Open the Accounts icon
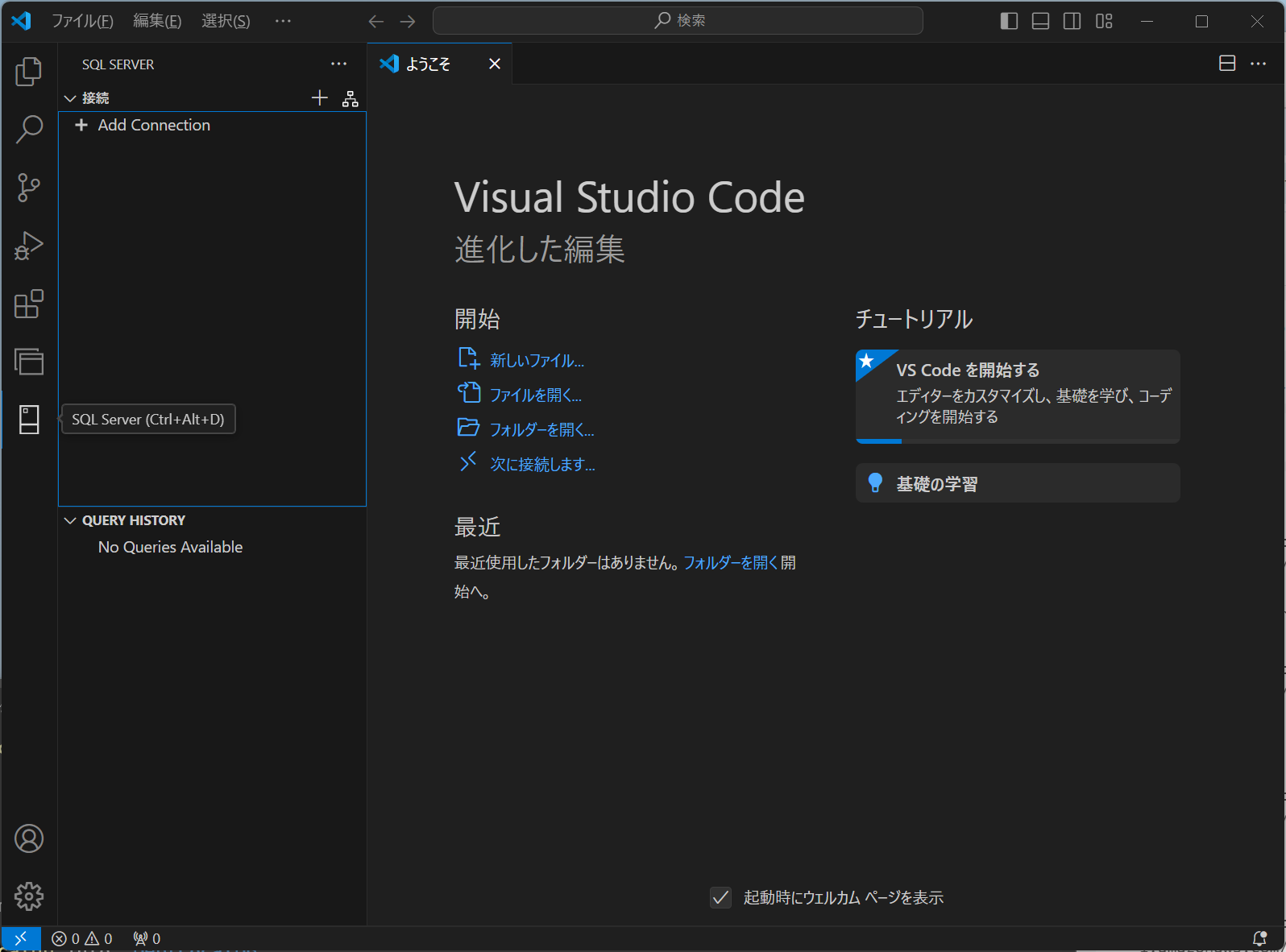The width and height of the screenshot is (1286, 952). coord(28,838)
